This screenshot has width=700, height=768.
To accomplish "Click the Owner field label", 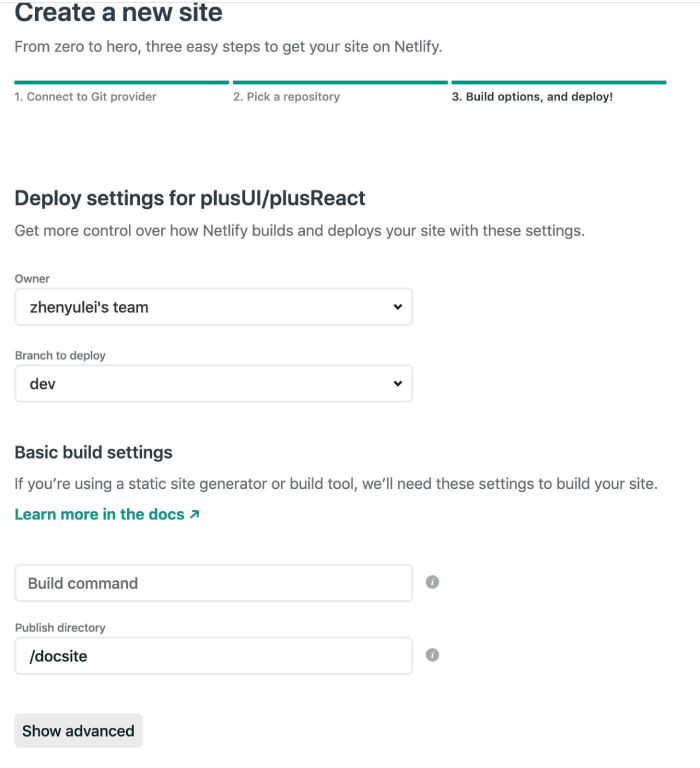I will pos(32,279).
